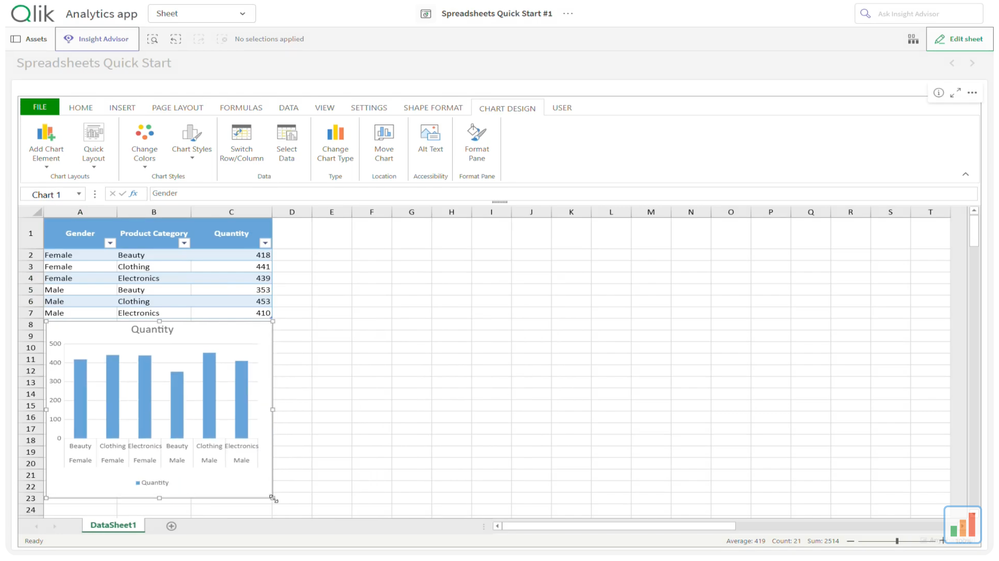Add a new sheet with the plus icon
999x561 pixels.
coord(171,526)
